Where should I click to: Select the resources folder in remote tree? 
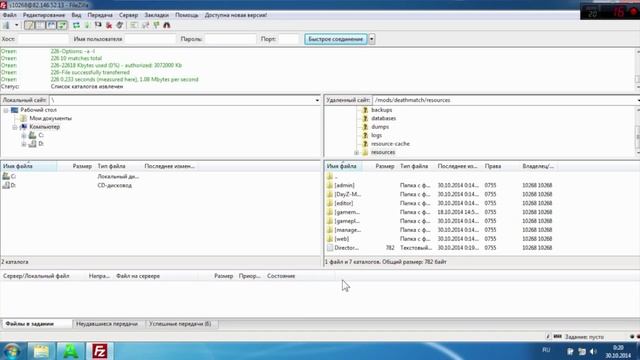tap(383, 152)
